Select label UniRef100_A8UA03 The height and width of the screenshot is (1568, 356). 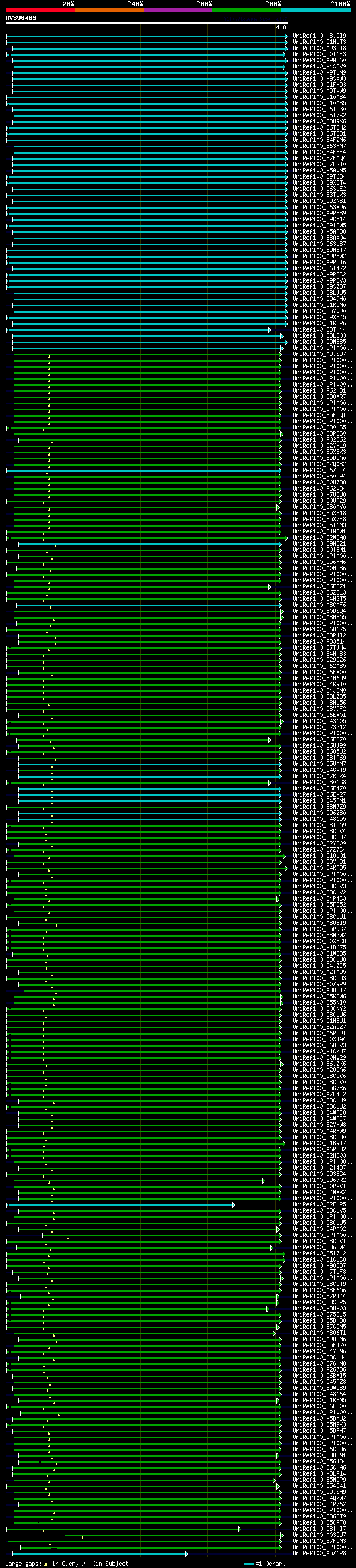coord(319,1309)
